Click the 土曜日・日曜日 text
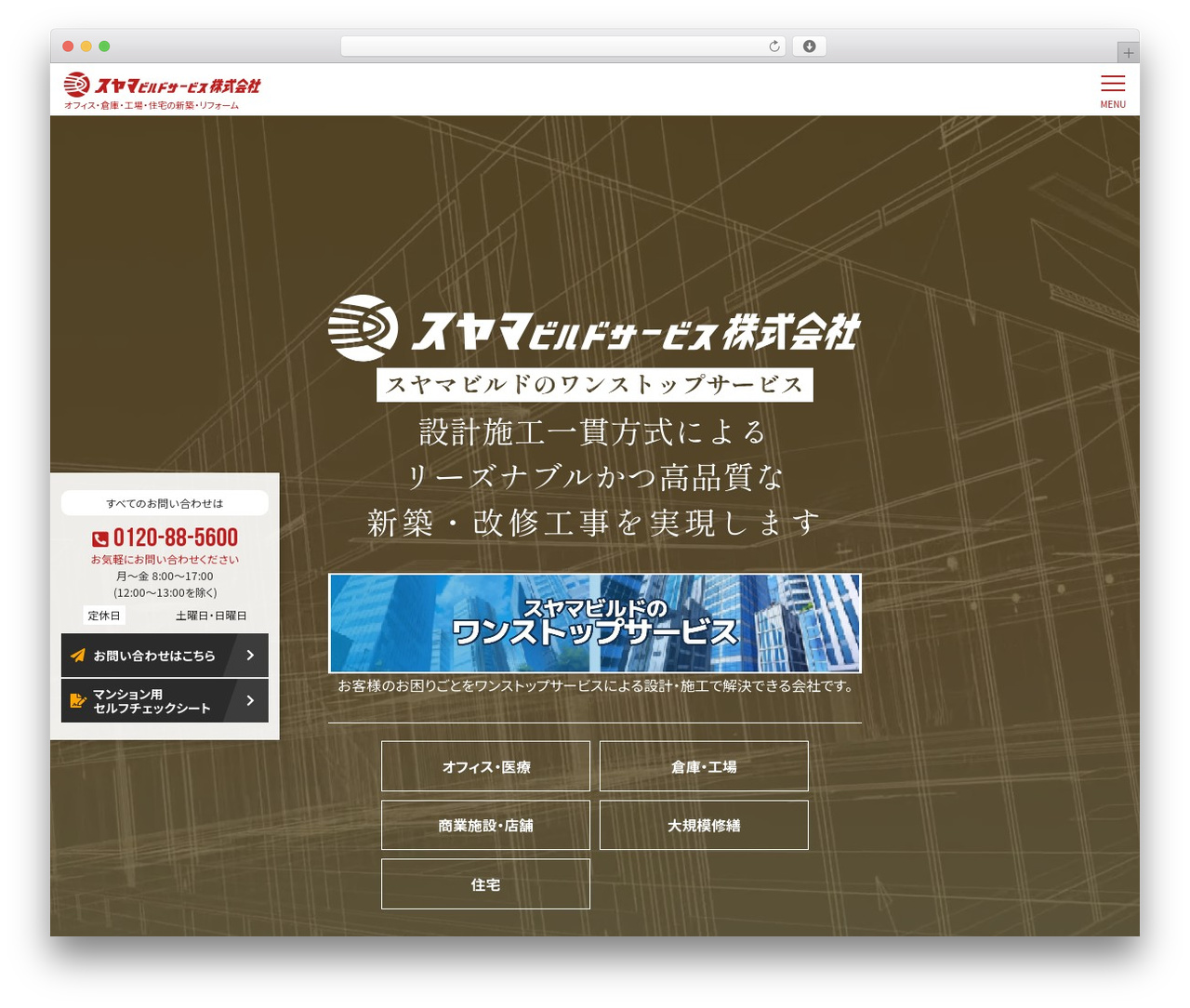This screenshot has width=1190, height=1008. coord(211,616)
